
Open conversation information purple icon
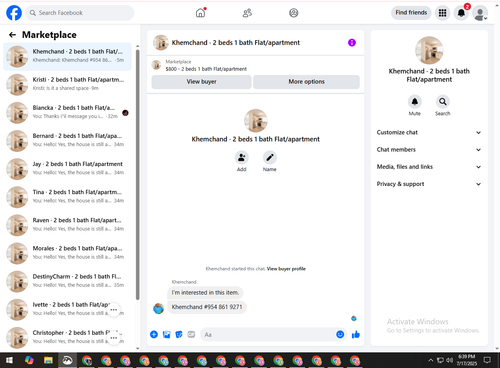[352, 43]
